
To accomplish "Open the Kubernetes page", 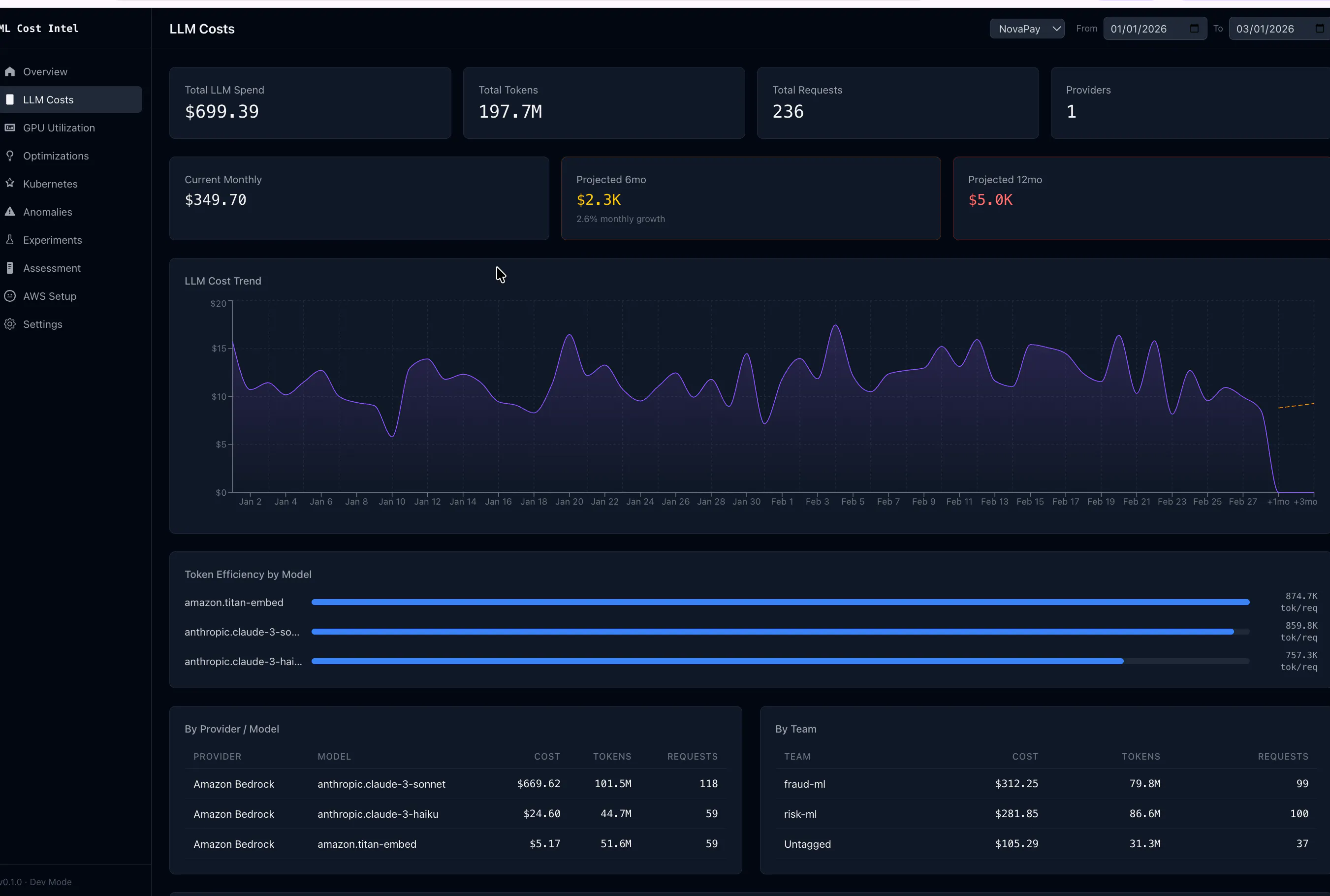I will (x=50, y=184).
